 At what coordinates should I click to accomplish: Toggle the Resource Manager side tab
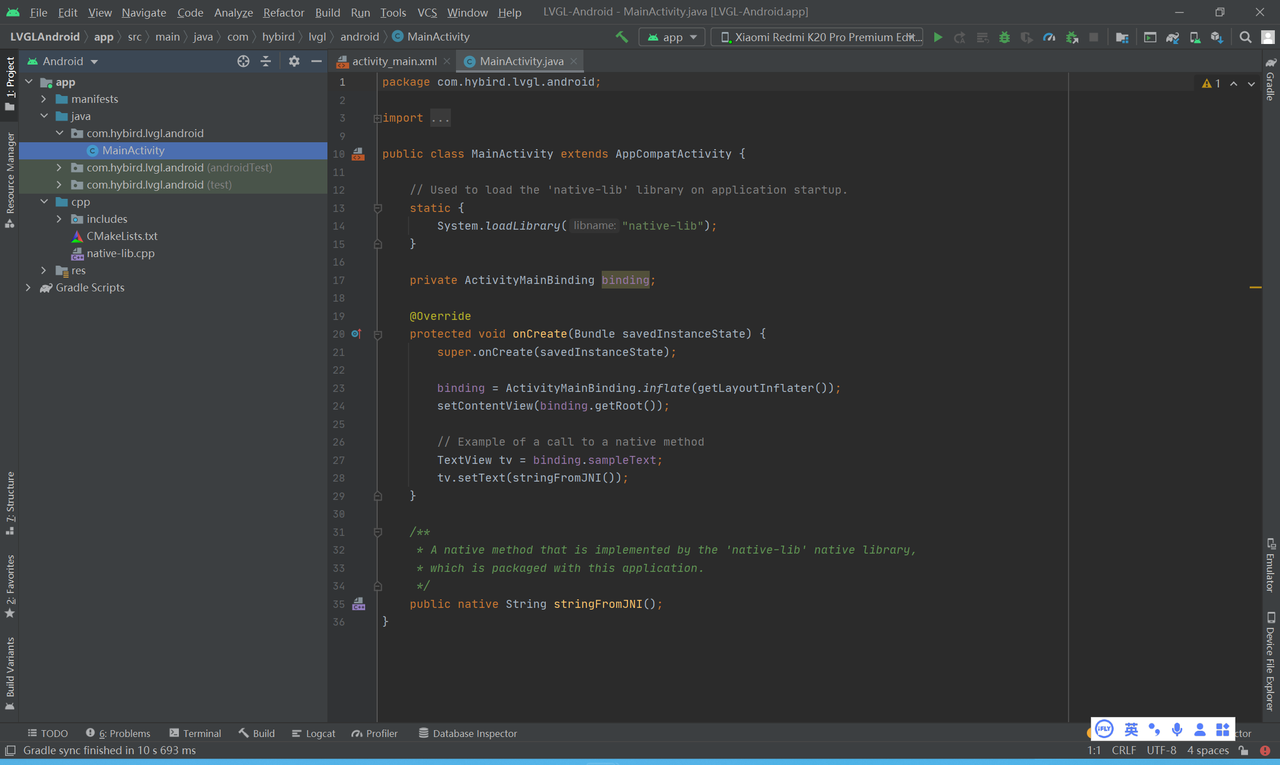(9, 179)
